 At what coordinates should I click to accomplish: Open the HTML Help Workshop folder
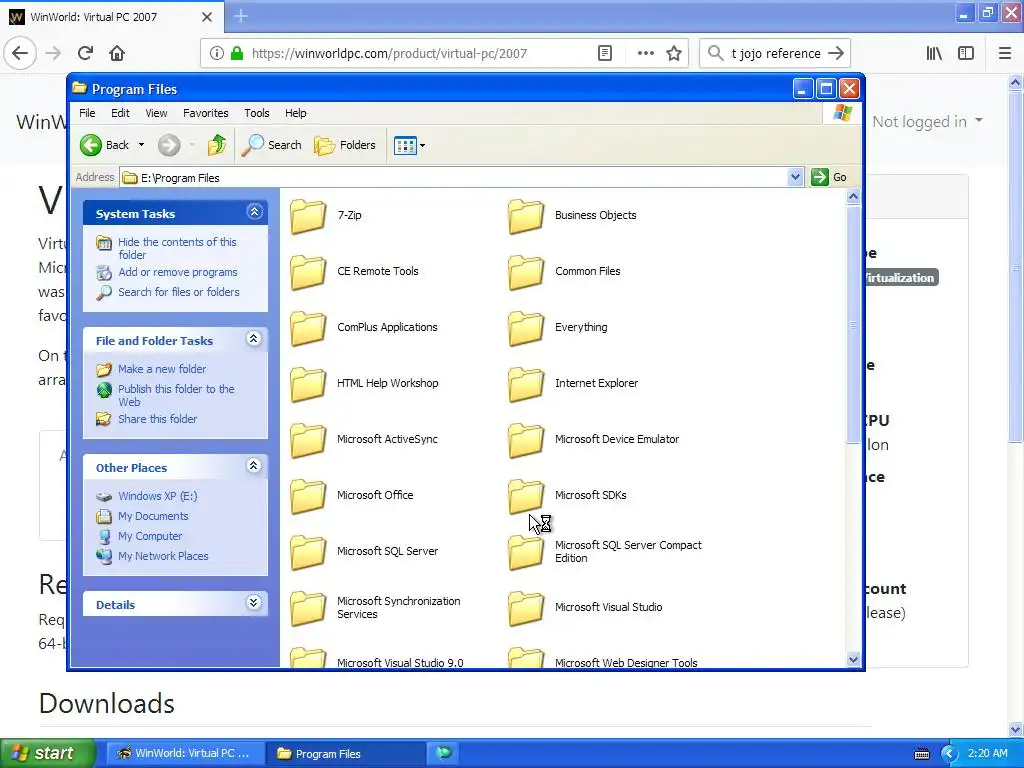pos(364,384)
